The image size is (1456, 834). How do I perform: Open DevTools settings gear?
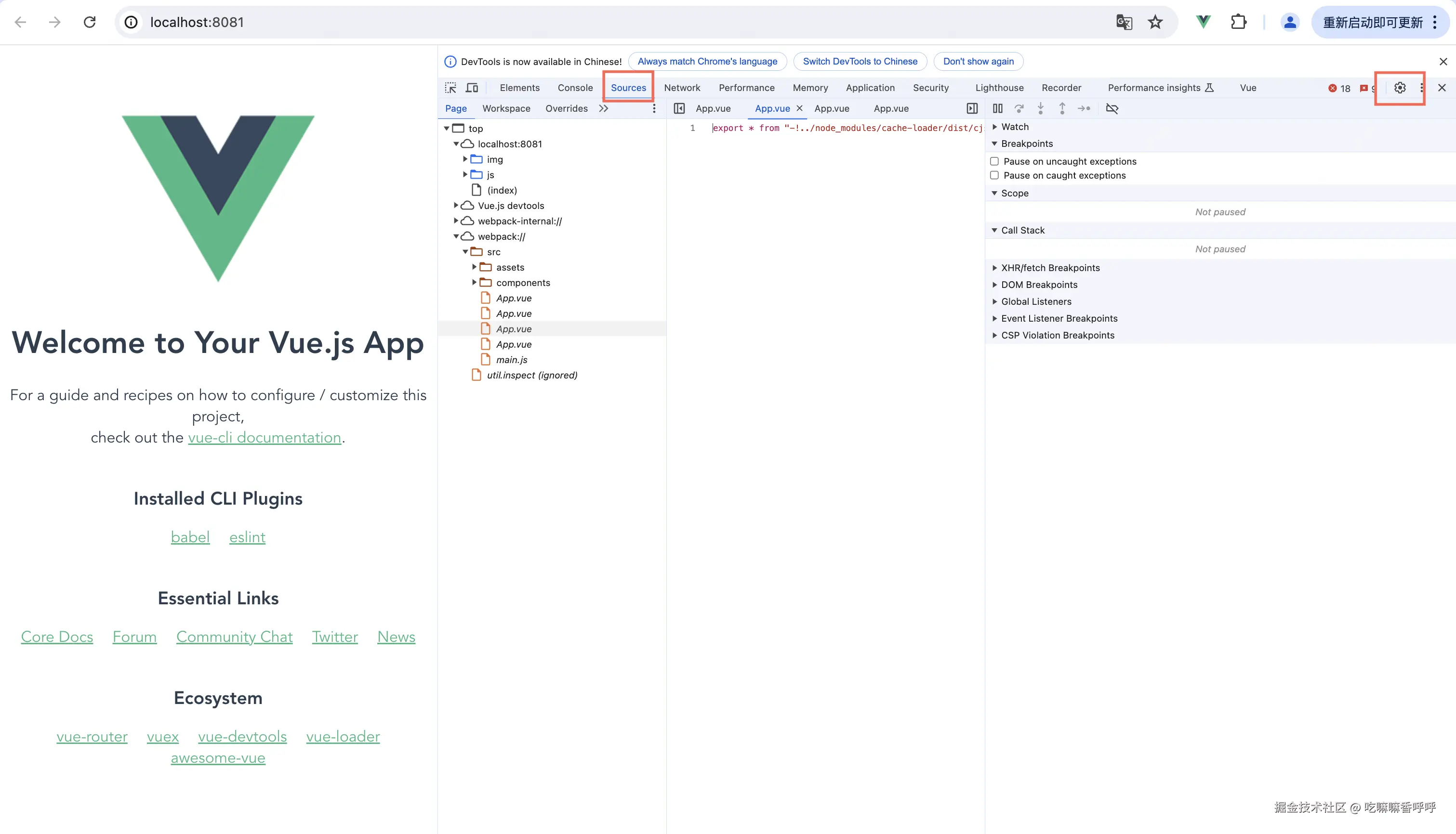click(x=1399, y=88)
